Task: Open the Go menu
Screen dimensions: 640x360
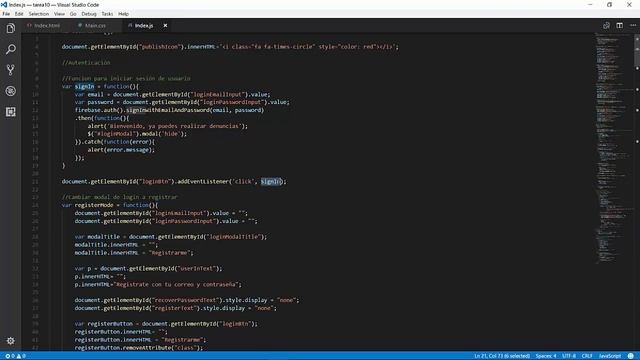Action: pos(73,14)
